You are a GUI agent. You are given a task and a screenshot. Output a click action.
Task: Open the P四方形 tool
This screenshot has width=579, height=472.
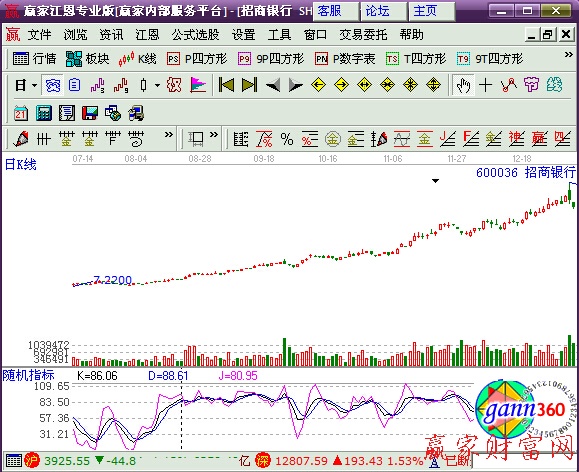coord(196,59)
